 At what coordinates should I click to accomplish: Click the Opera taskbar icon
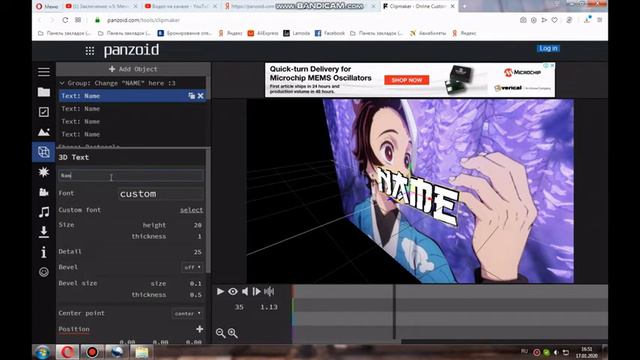(67, 352)
